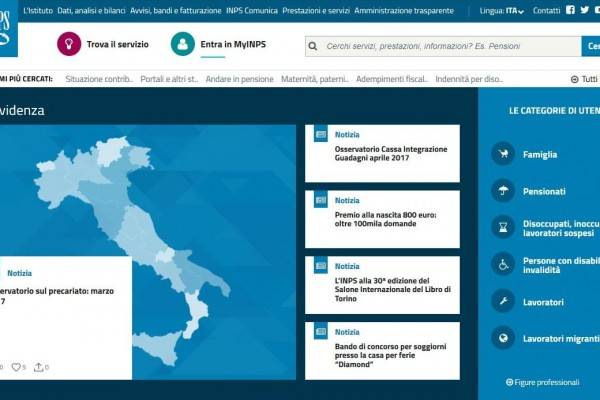Image resolution: width=600 pixels, height=400 pixels.
Task: Click Entra in MyINPS label
Action: pos(233,44)
